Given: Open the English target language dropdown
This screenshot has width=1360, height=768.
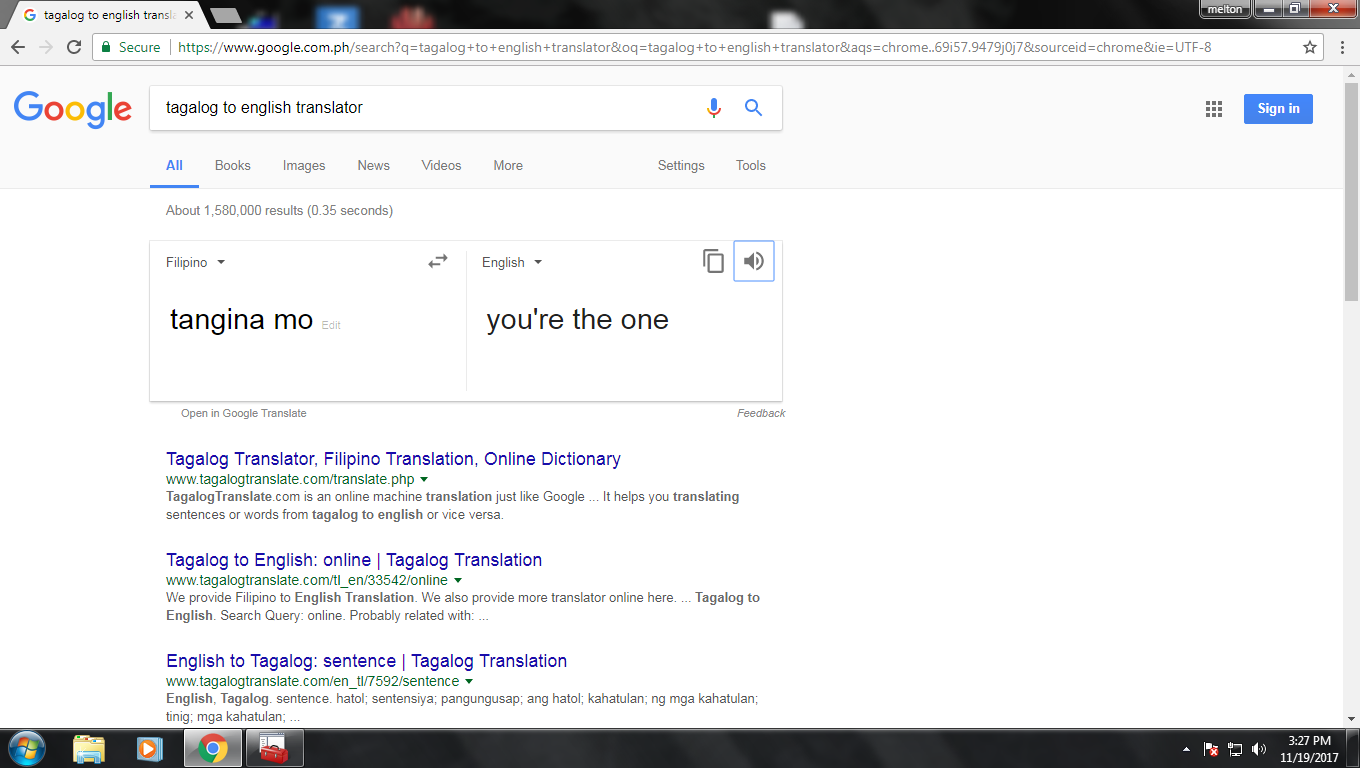Looking at the screenshot, I should pos(512,262).
